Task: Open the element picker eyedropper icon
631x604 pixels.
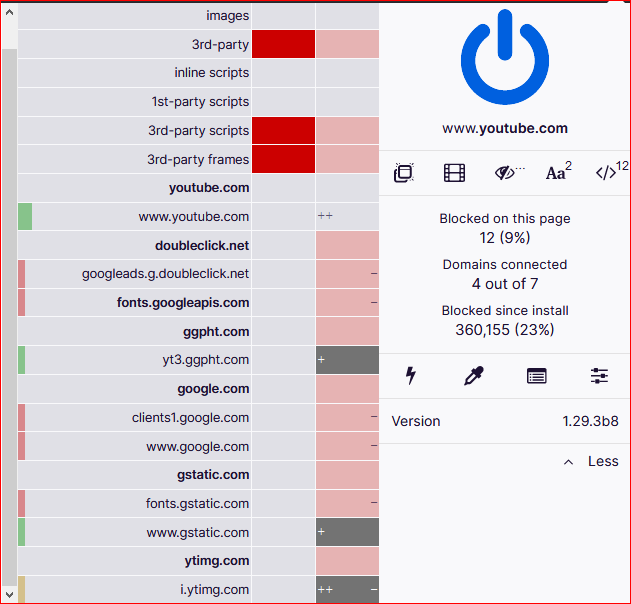Action: (x=474, y=376)
